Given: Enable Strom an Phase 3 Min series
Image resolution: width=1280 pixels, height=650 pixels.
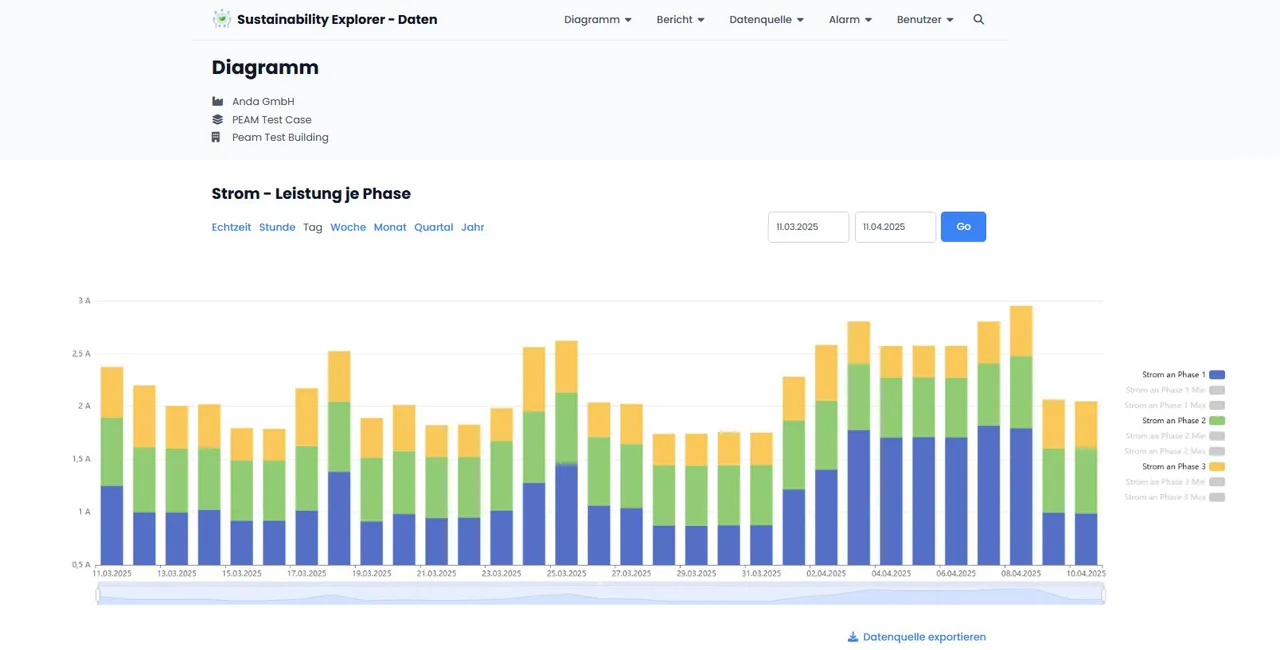Looking at the screenshot, I should [x=1165, y=482].
